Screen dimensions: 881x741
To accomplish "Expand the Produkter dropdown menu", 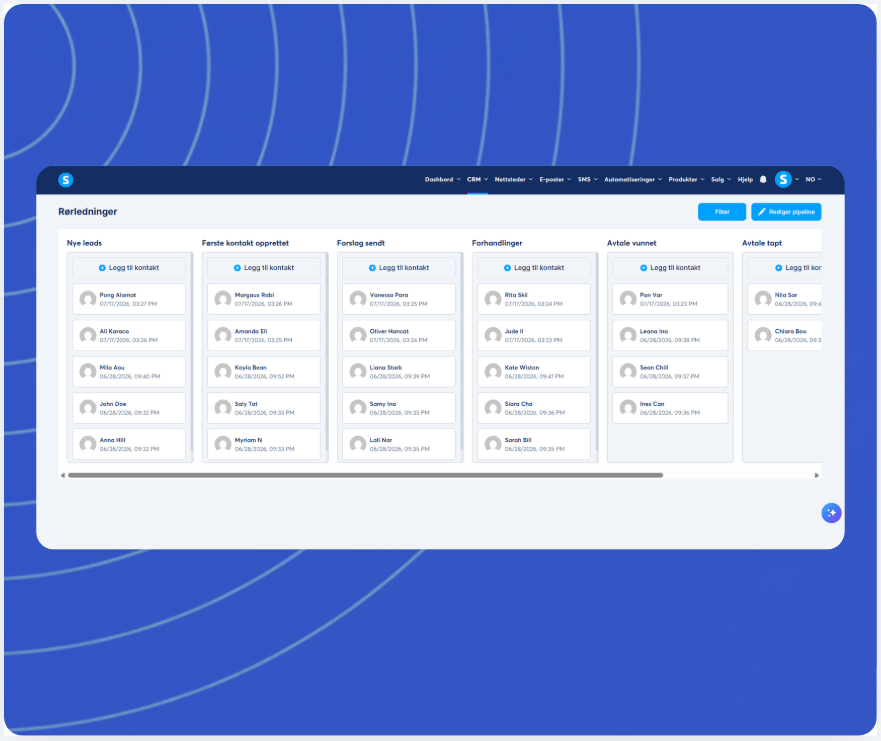I will tap(686, 180).
